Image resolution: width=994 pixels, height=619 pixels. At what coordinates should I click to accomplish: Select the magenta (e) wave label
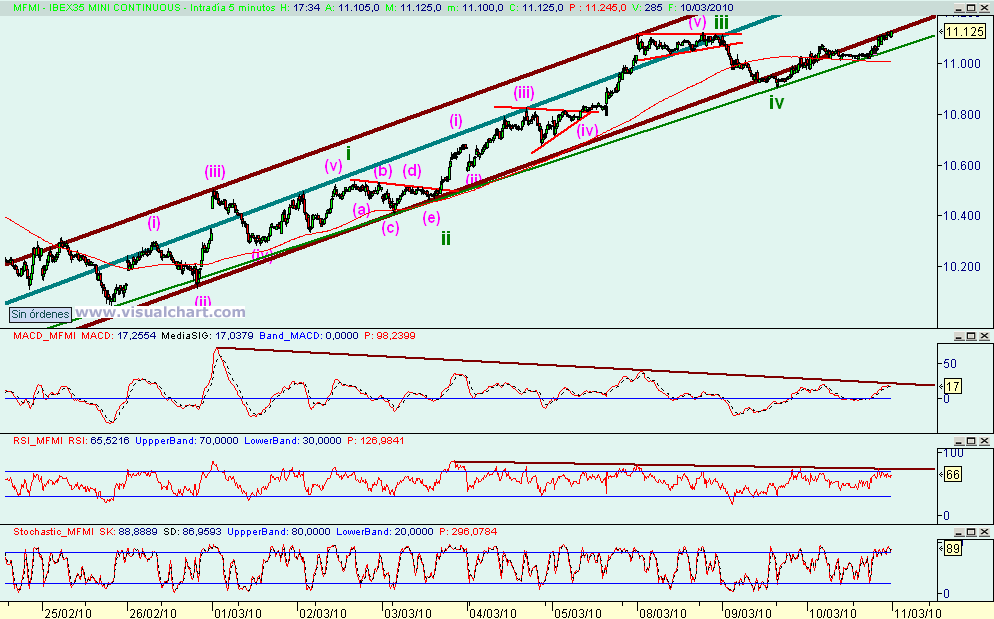431,218
